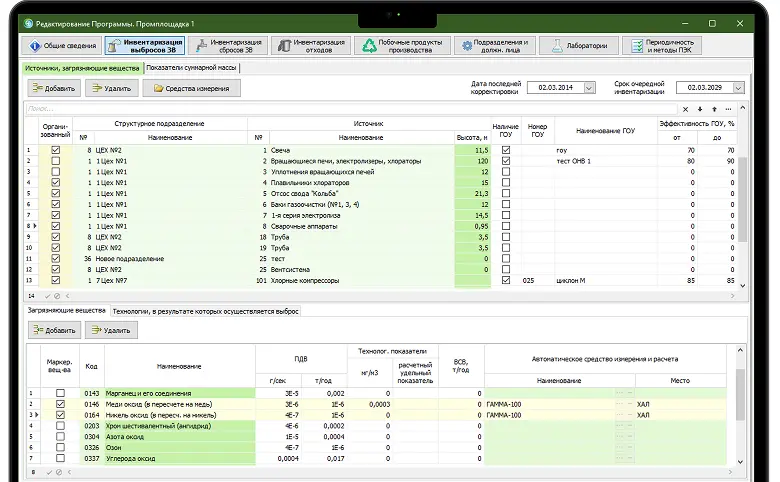Toggle marker checkbox for Марганец и его соединения
The width and height of the screenshot is (780, 482).
click(x=59, y=393)
